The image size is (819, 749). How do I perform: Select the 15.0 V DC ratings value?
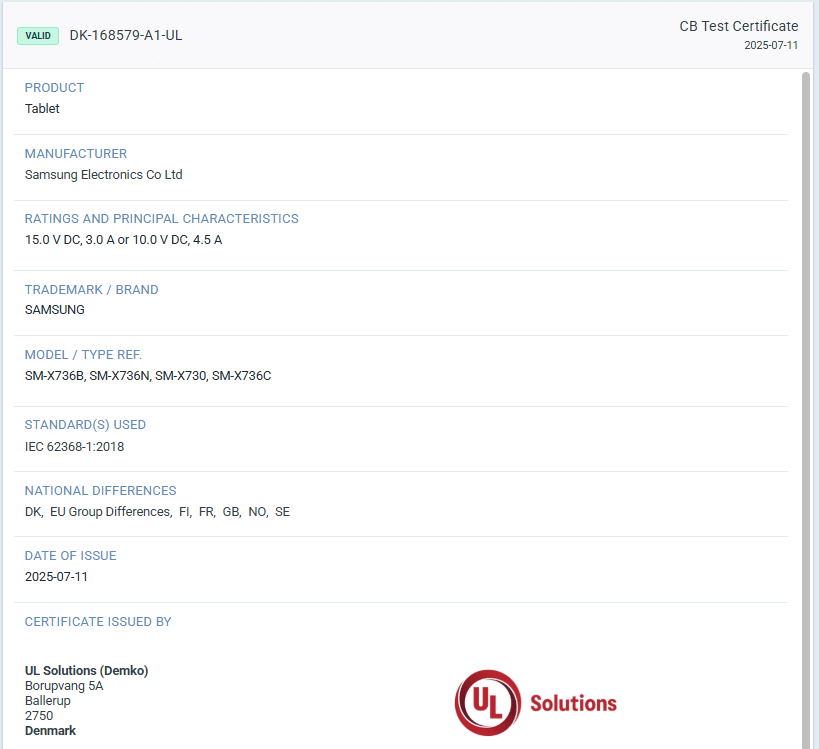tap(123, 240)
